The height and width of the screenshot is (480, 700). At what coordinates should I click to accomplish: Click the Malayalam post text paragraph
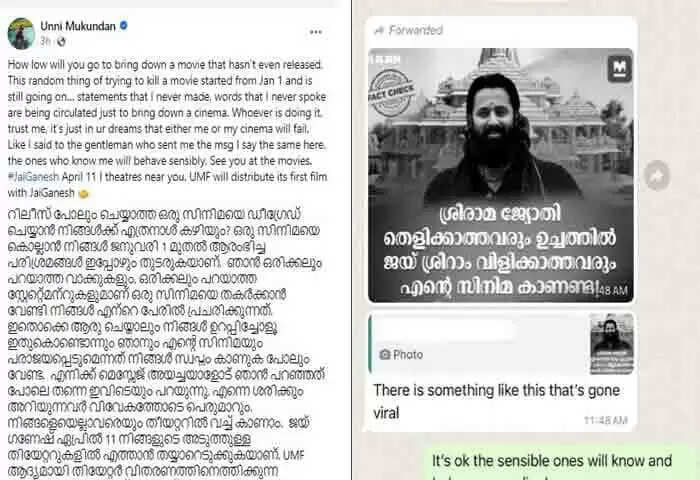coord(166,342)
